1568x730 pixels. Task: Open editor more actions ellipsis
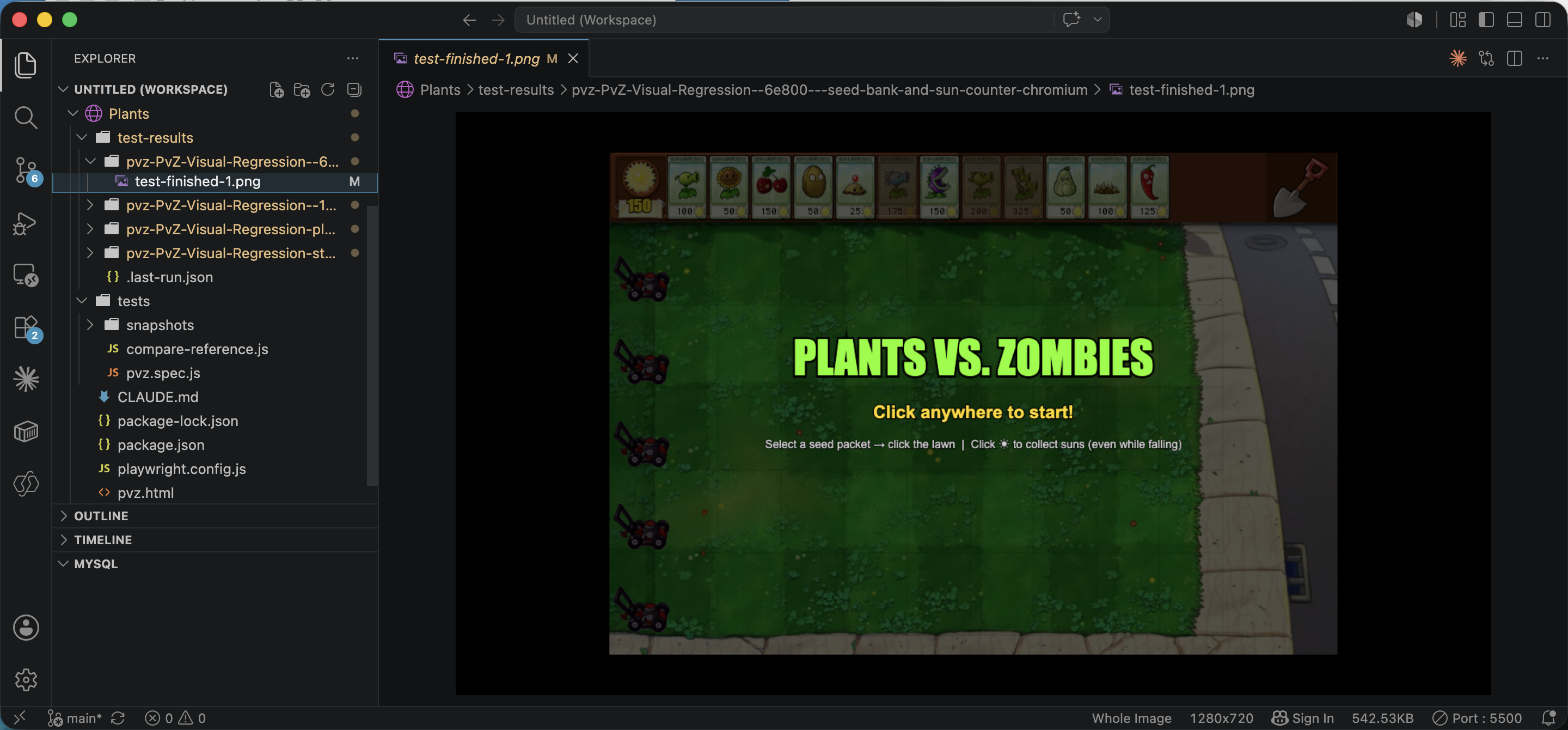coord(1542,58)
